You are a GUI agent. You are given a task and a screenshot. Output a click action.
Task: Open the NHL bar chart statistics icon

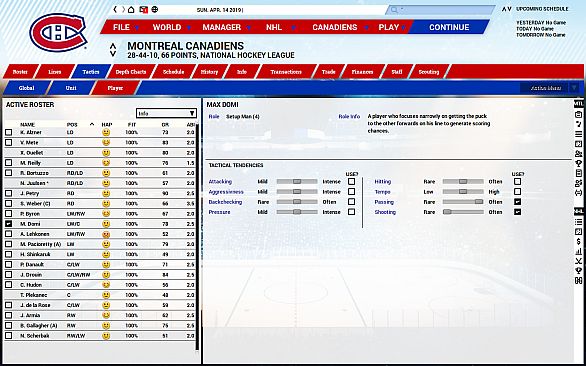click(579, 251)
